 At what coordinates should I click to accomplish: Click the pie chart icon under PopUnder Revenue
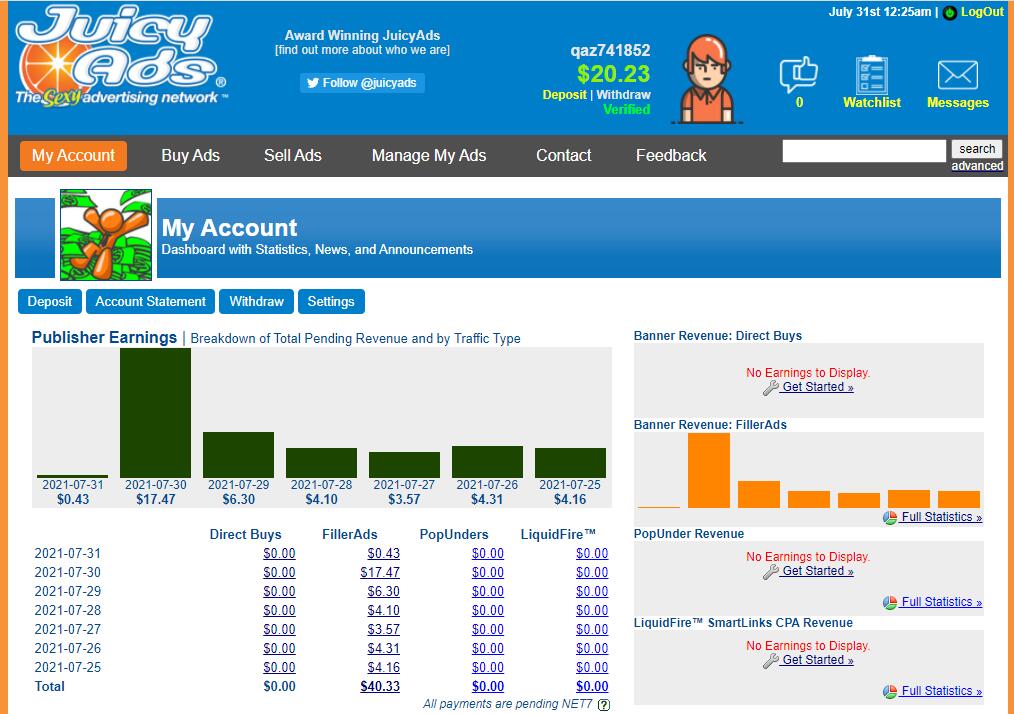click(890, 602)
